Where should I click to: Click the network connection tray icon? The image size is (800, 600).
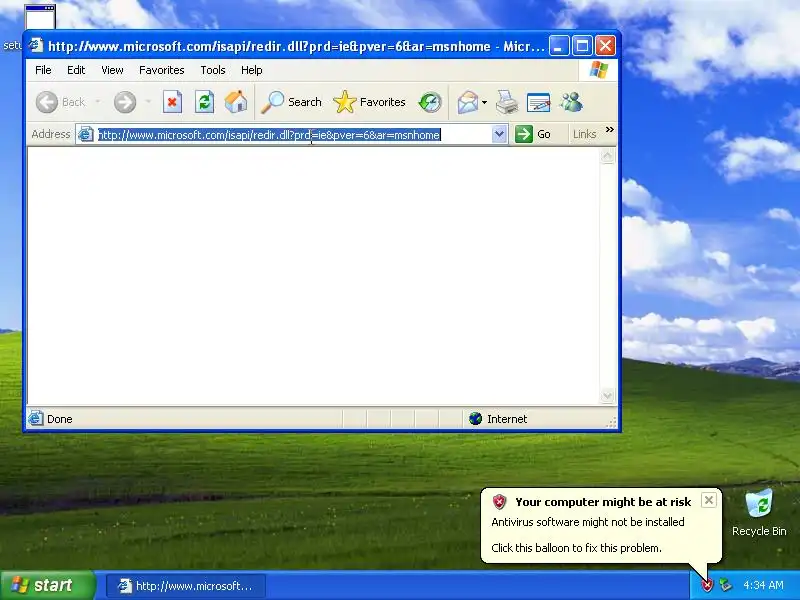tap(725, 585)
